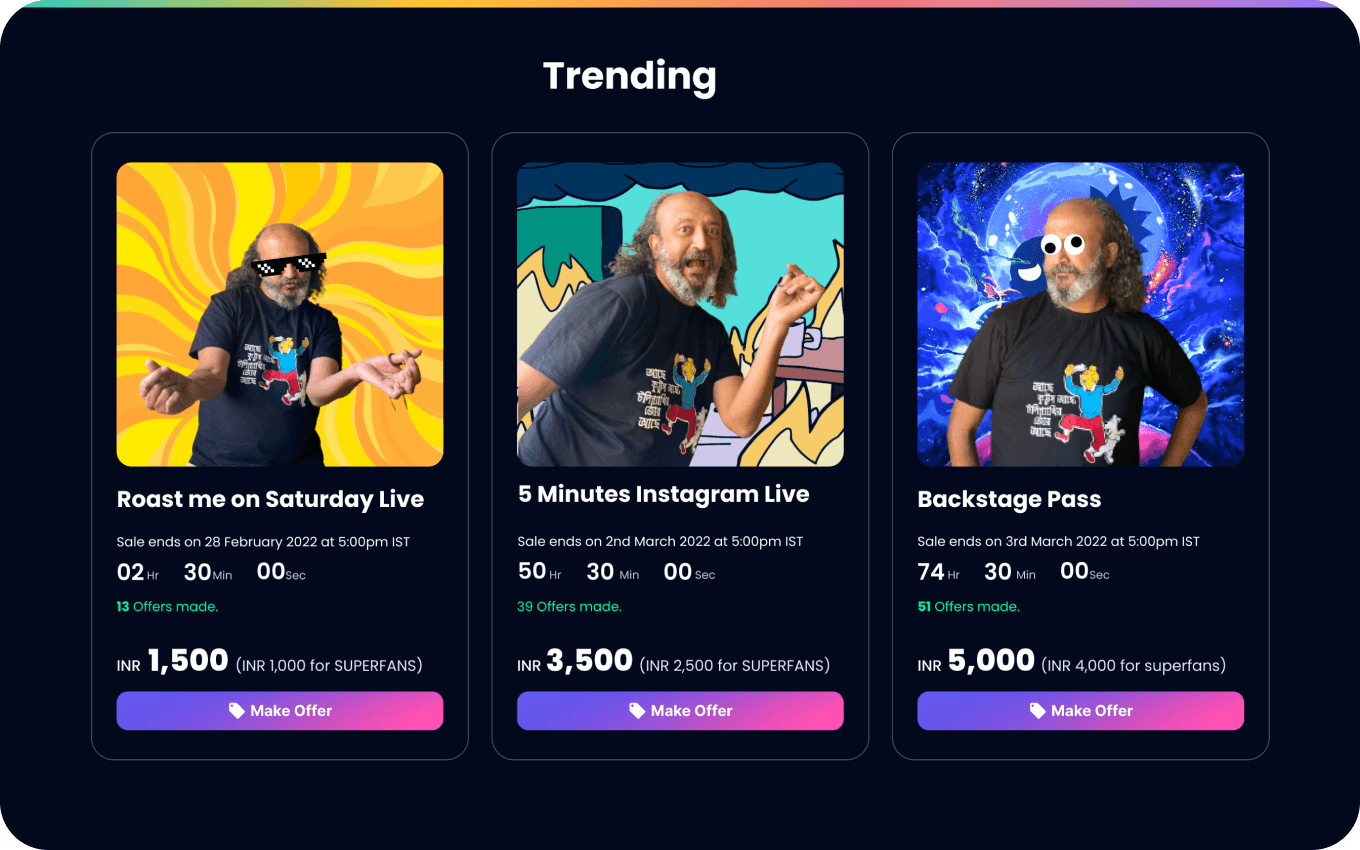The width and height of the screenshot is (1360, 850).
Task: Click the INR 3,500 price
Action: click(575, 661)
